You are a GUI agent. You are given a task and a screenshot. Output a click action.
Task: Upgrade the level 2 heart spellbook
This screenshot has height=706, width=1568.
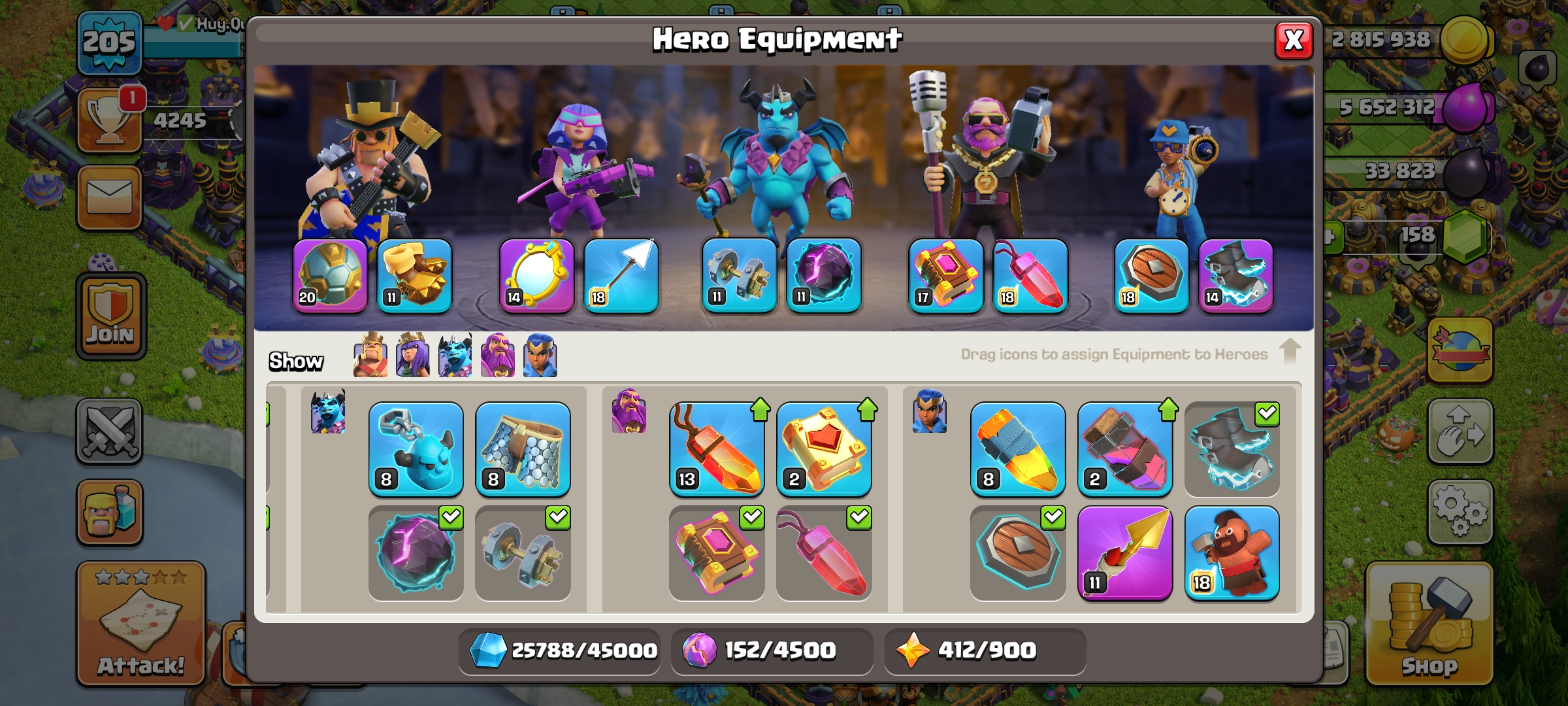click(824, 450)
